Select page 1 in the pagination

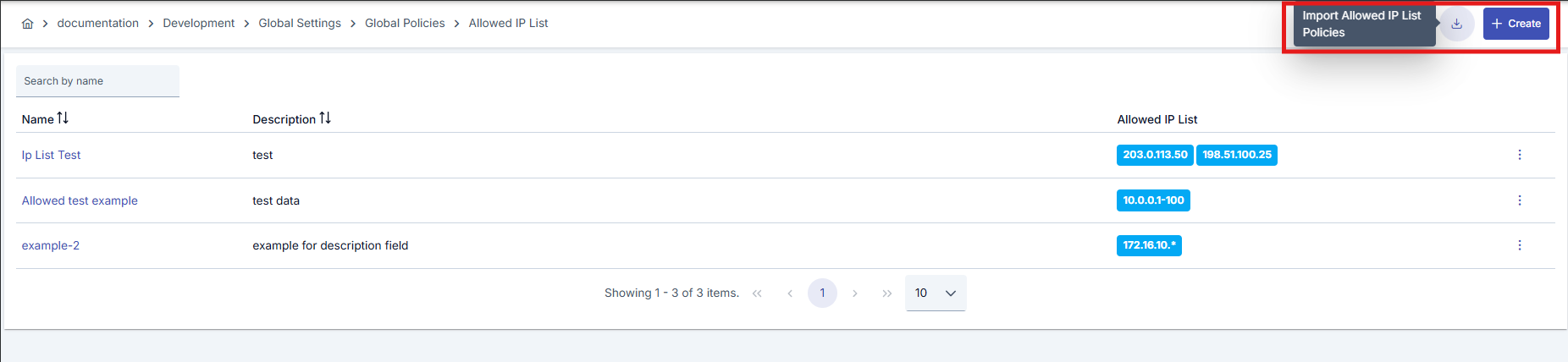click(822, 293)
